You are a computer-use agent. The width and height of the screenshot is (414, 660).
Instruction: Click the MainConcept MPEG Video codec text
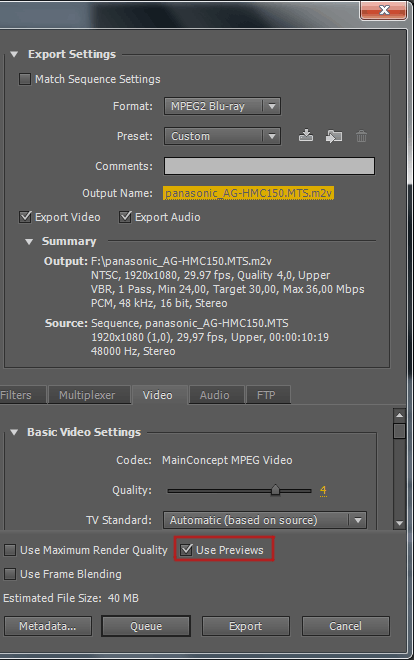coord(227,460)
